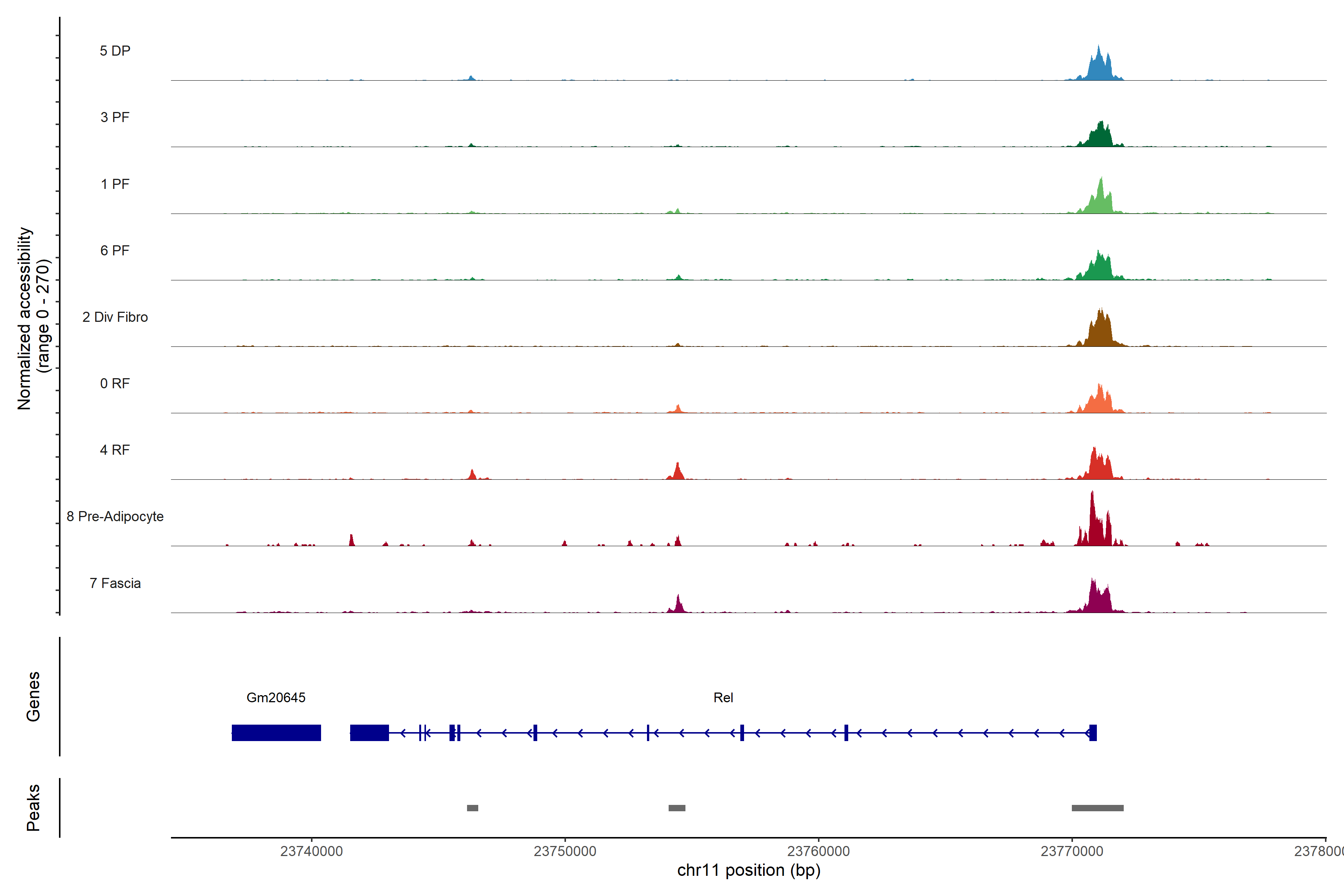Click the largest gray peak bar

pyautogui.click(x=1097, y=808)
